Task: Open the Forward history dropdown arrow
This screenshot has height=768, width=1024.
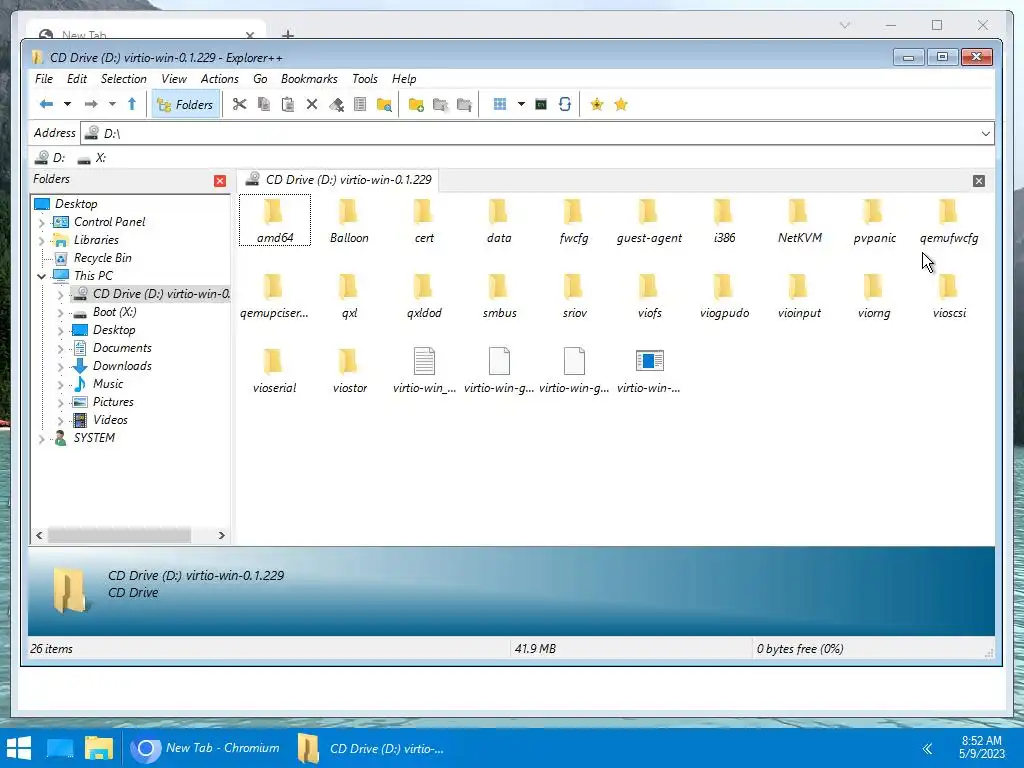Action: pos(112,104)
